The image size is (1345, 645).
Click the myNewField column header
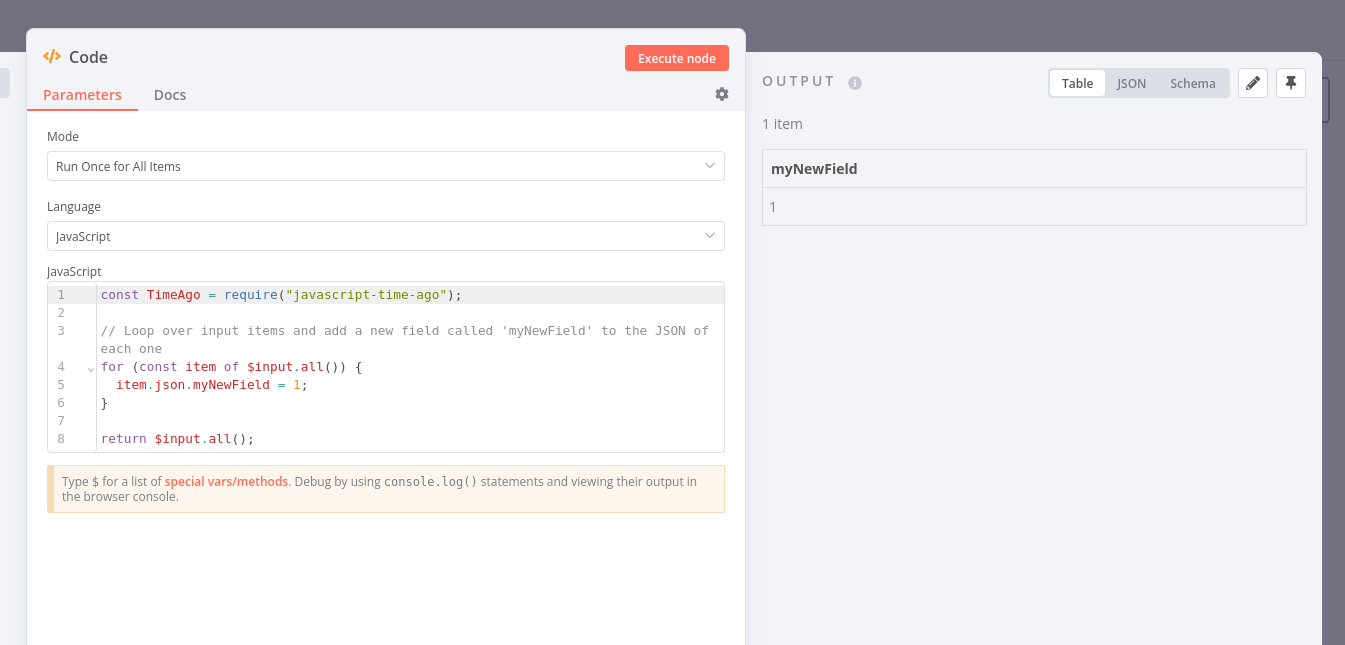[814, 169]
